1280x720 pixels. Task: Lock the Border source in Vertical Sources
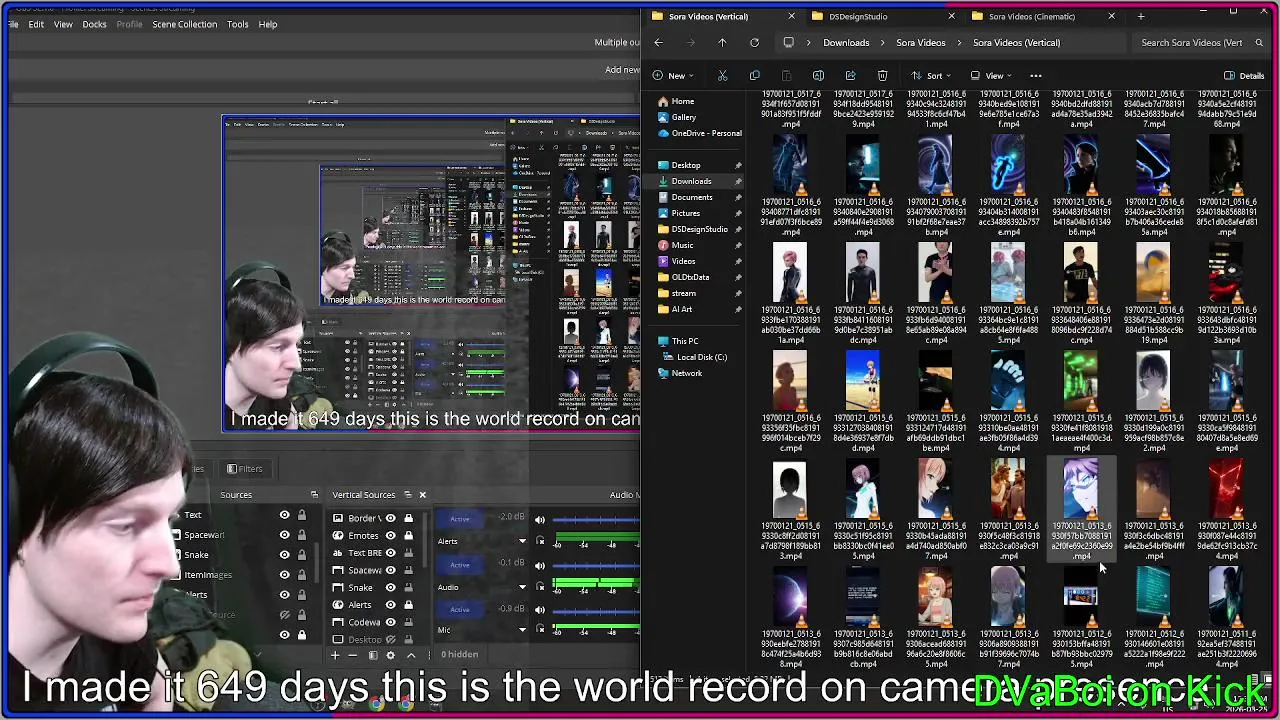[x=408, y=518]
